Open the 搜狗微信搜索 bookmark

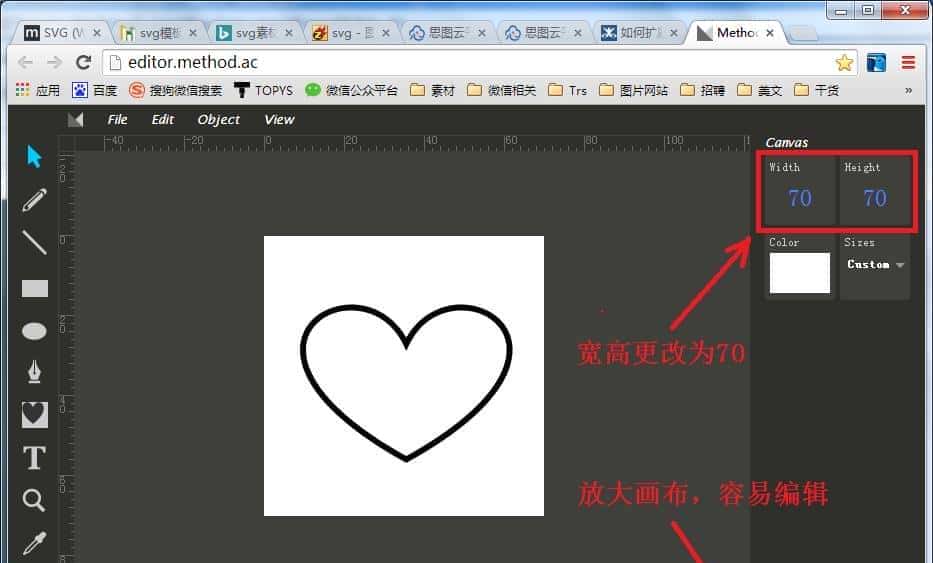176,90
